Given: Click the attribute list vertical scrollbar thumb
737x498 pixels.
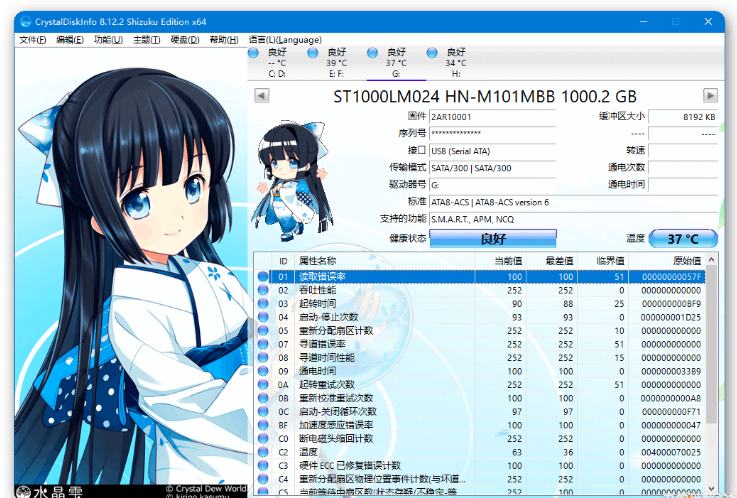Looking at the screenshot, I should point(712,344).
